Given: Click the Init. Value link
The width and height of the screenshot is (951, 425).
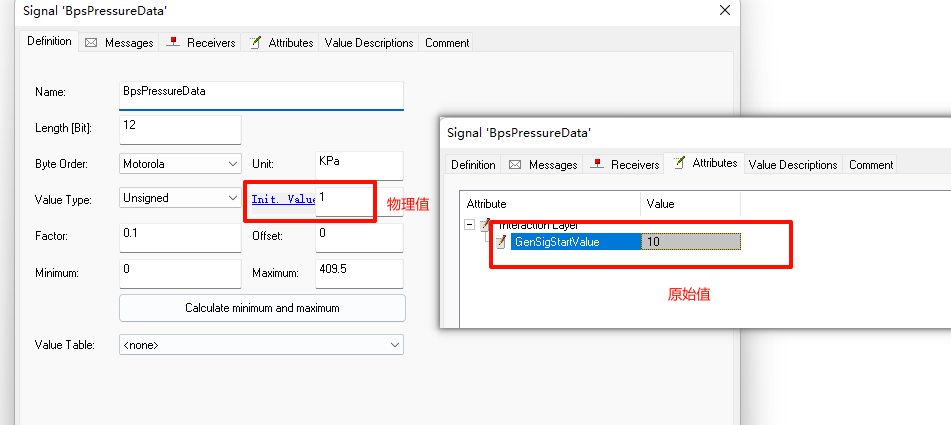Looking at the screenshot, I should [x=283, y=199].
